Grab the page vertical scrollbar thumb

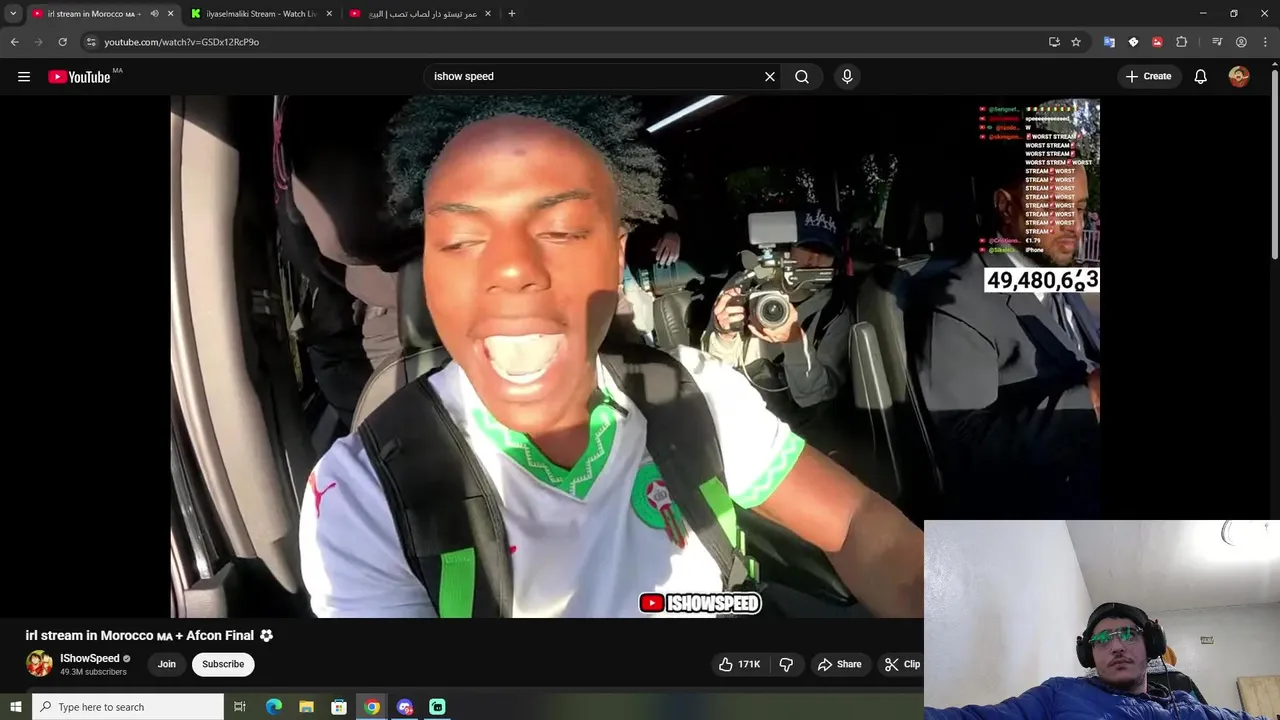coord(1274,165)
